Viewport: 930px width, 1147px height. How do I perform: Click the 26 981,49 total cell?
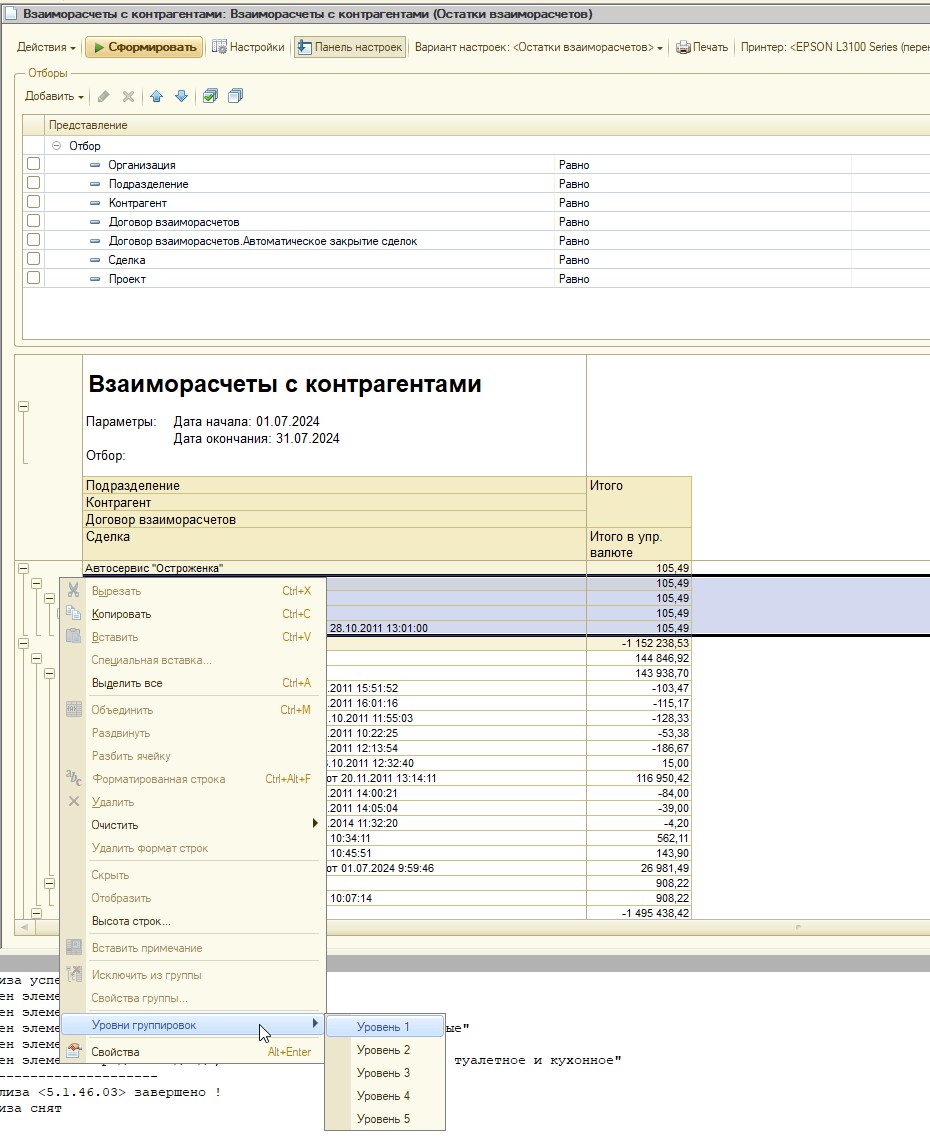(x=639, y=868)
